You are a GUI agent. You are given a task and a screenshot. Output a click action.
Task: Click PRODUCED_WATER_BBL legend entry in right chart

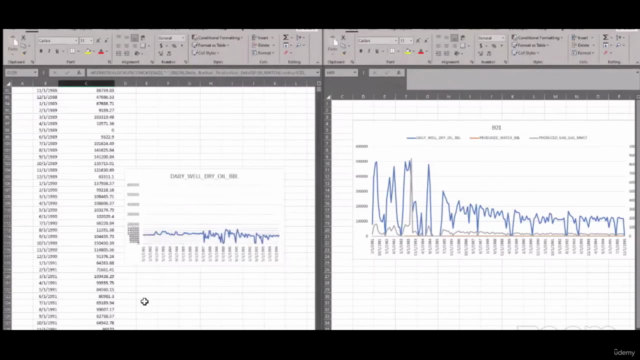point(495,138)
